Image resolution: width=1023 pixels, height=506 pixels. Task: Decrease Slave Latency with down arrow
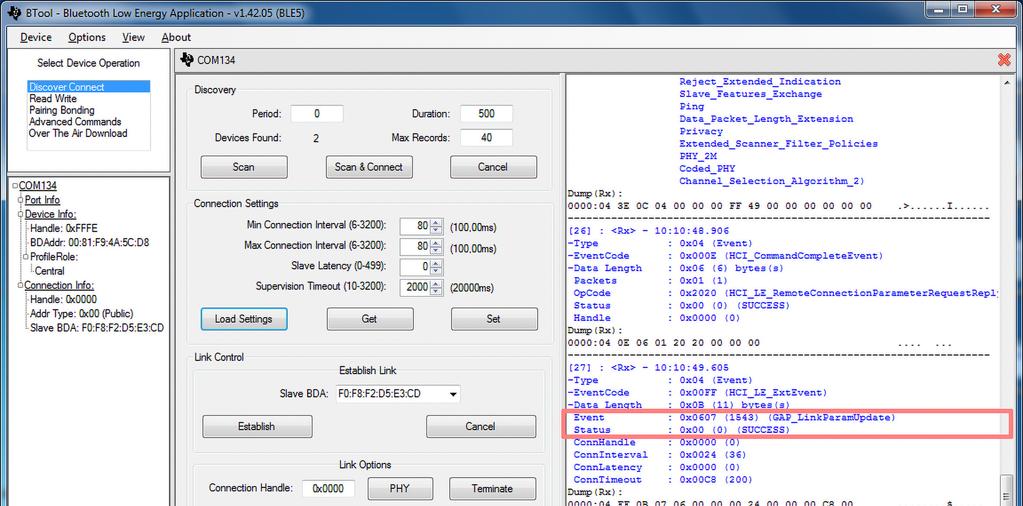436,271
